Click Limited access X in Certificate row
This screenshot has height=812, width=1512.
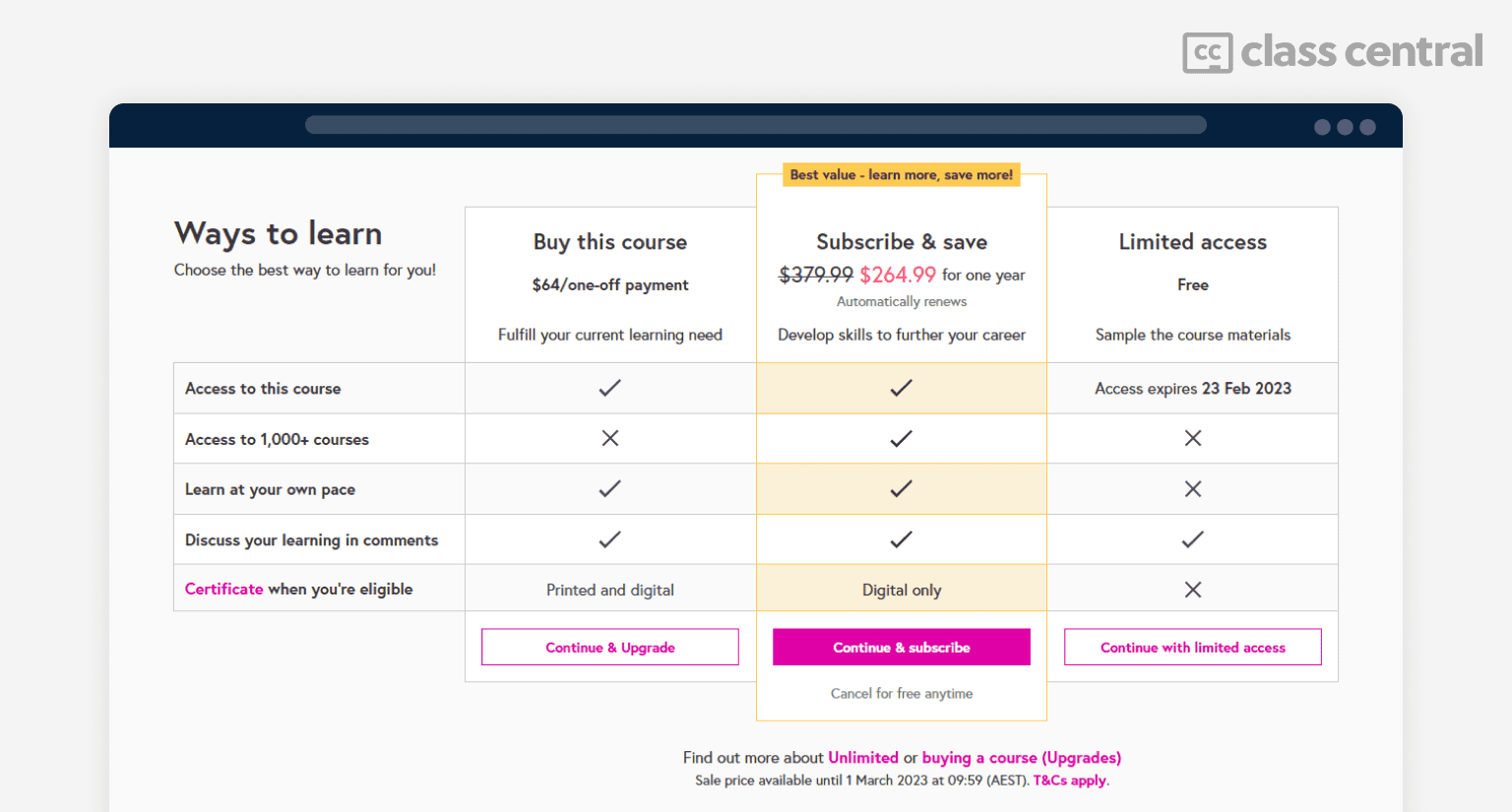(1192, 590)
